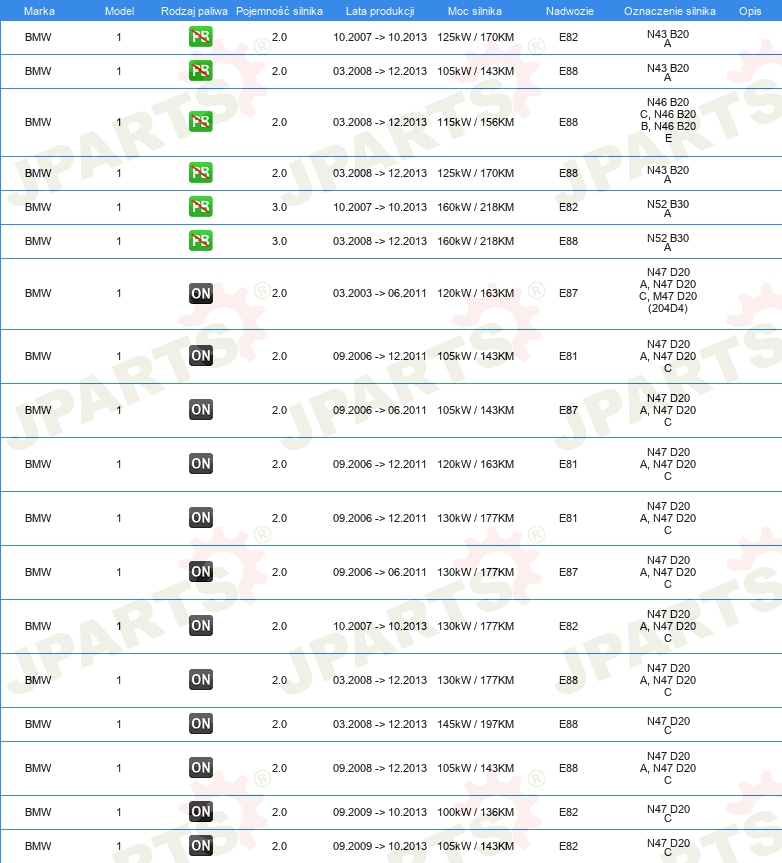
Task: Click the 03.2003 -> 06.2011 production years cell
Action: (380, 293)
